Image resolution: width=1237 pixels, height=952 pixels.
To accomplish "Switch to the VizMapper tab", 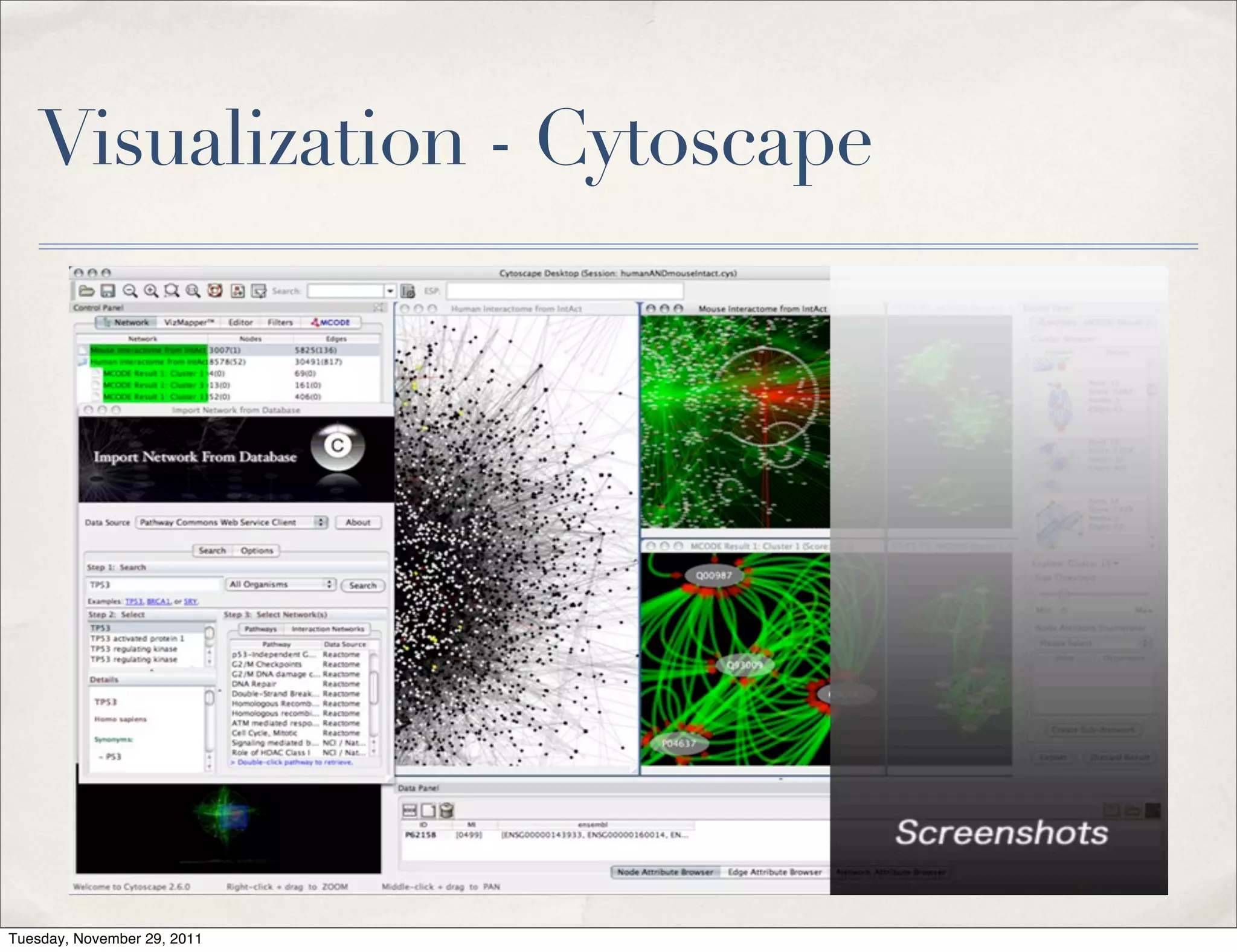I will coord(188,323).
